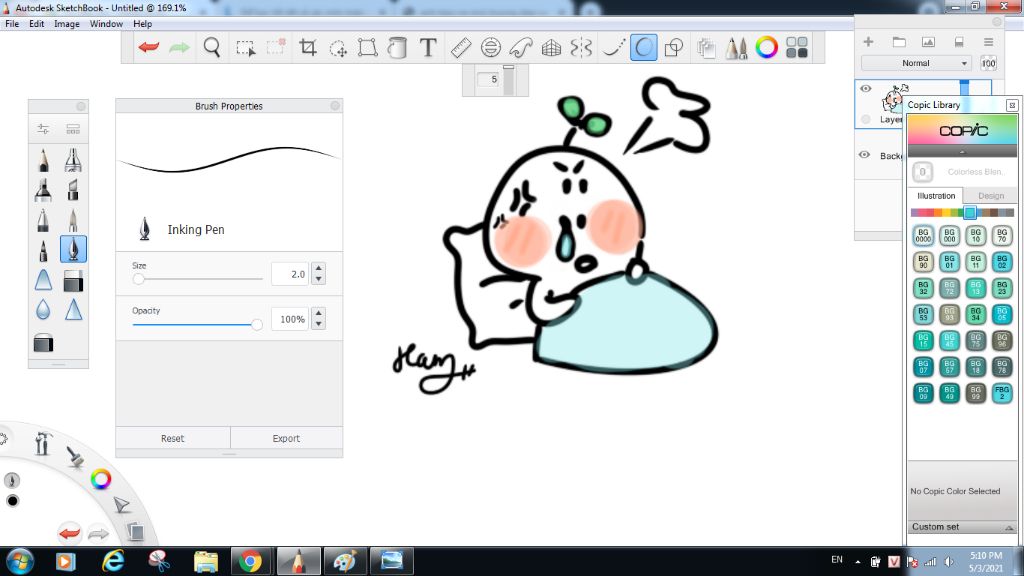Select the Pencil brush in brush palette
Viewport: 1024px width, 576px height.
(x=43, y=160)
